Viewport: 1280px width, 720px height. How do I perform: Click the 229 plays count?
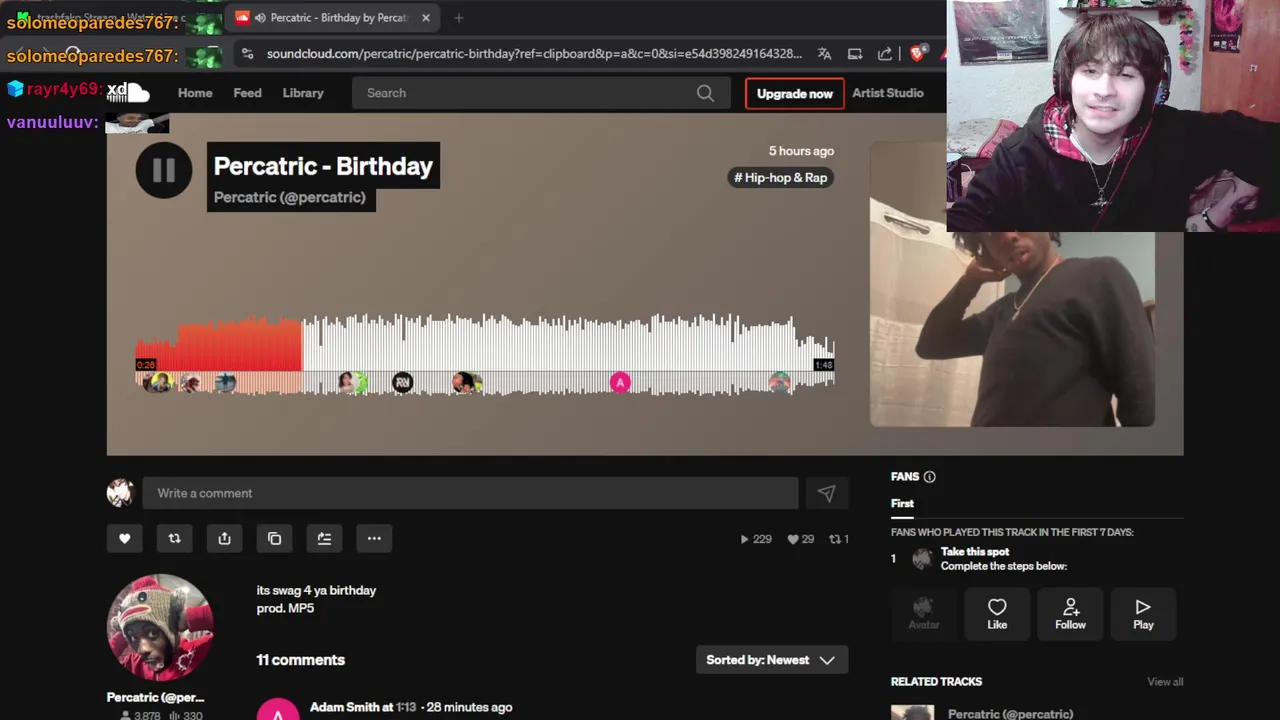tap(756, 539)
